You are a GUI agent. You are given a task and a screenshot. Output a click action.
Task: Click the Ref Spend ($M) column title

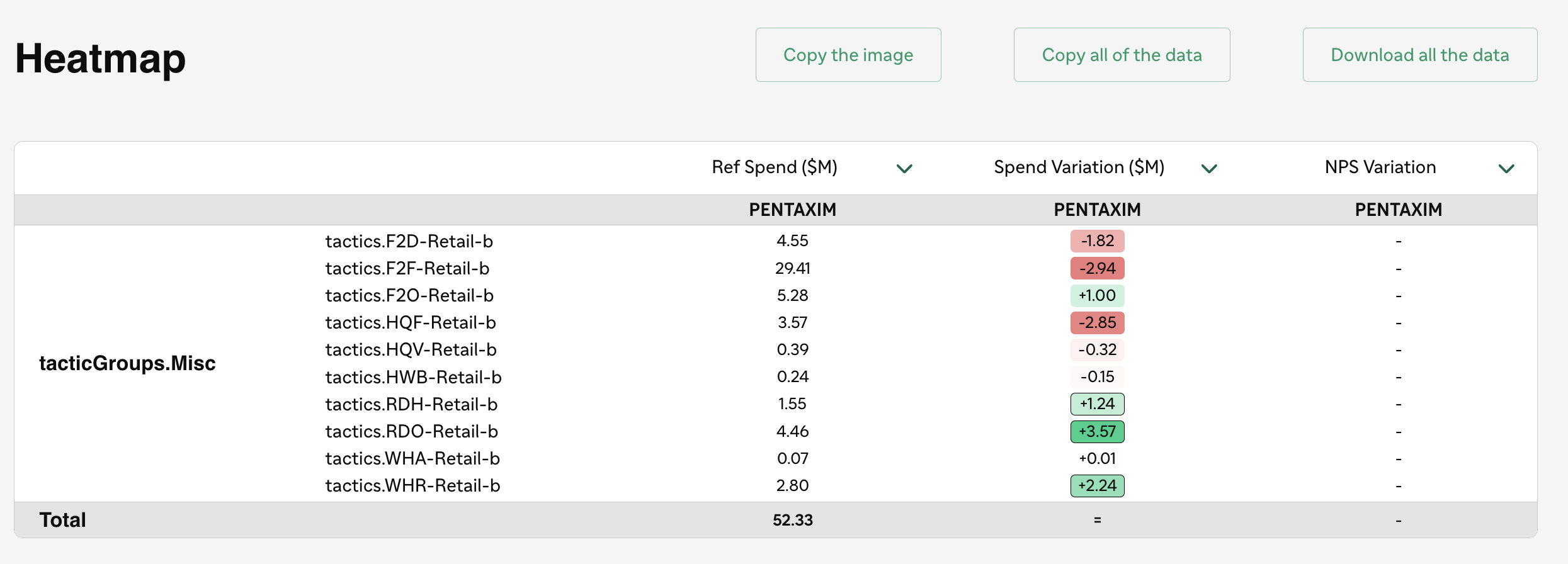(x=775, y=167)
